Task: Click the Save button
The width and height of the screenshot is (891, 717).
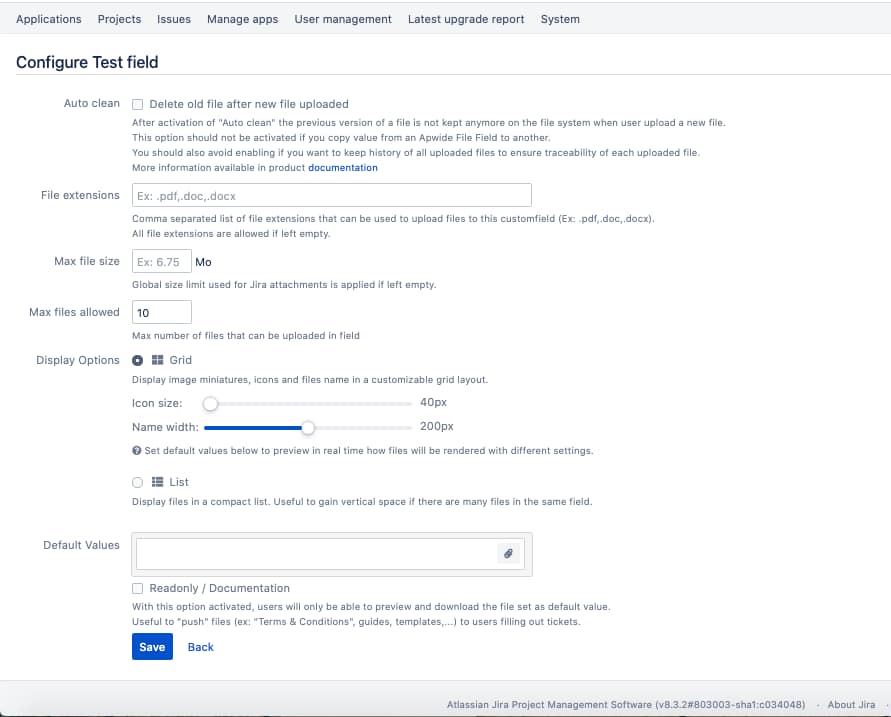Action: click(152, 647)
